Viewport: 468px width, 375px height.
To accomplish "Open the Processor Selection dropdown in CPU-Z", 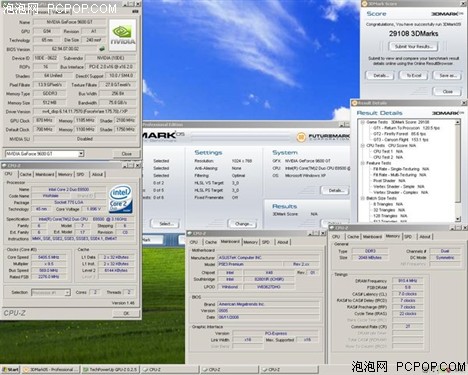I will point(67,293).
